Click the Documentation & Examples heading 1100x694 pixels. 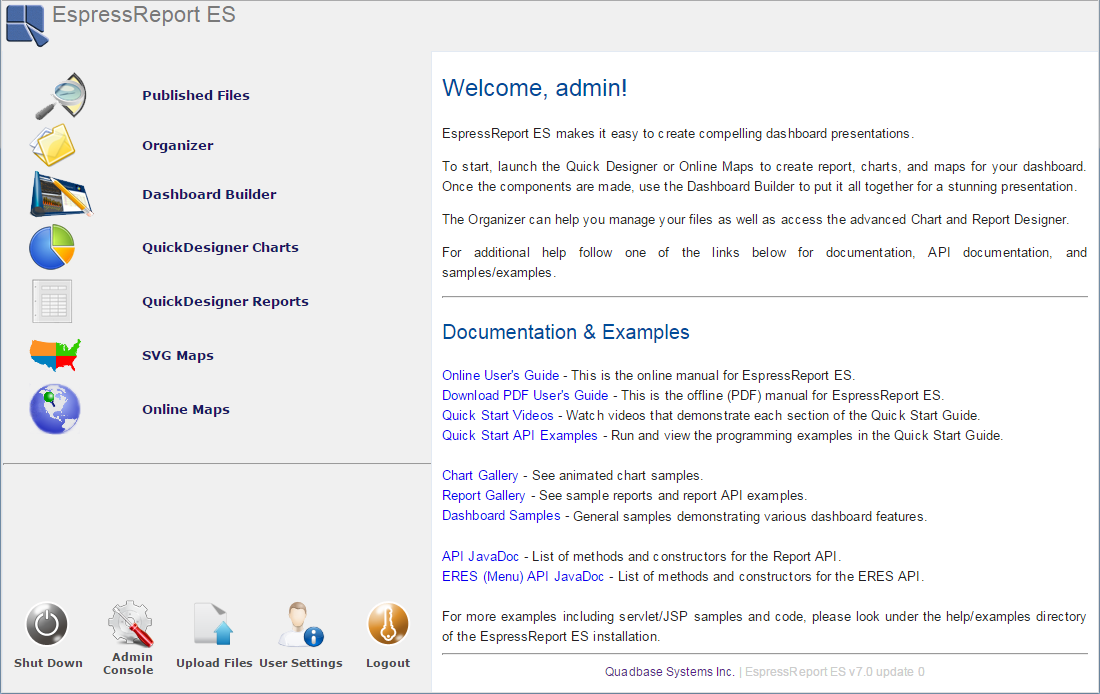(565, 332)
